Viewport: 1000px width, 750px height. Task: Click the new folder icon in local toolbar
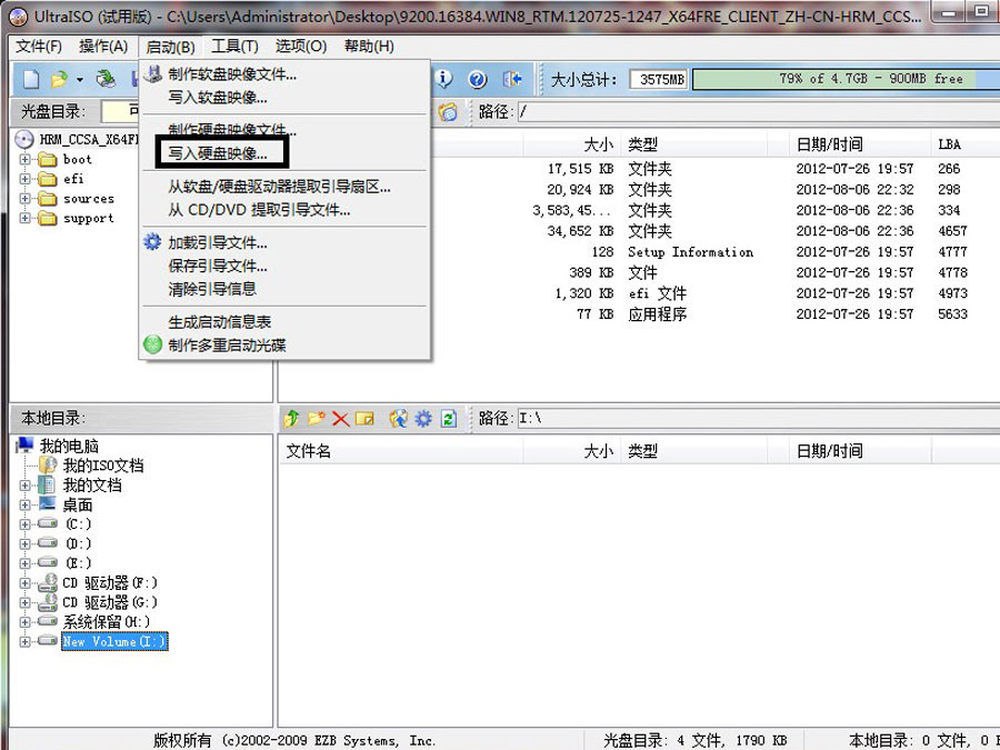(316, 418)
